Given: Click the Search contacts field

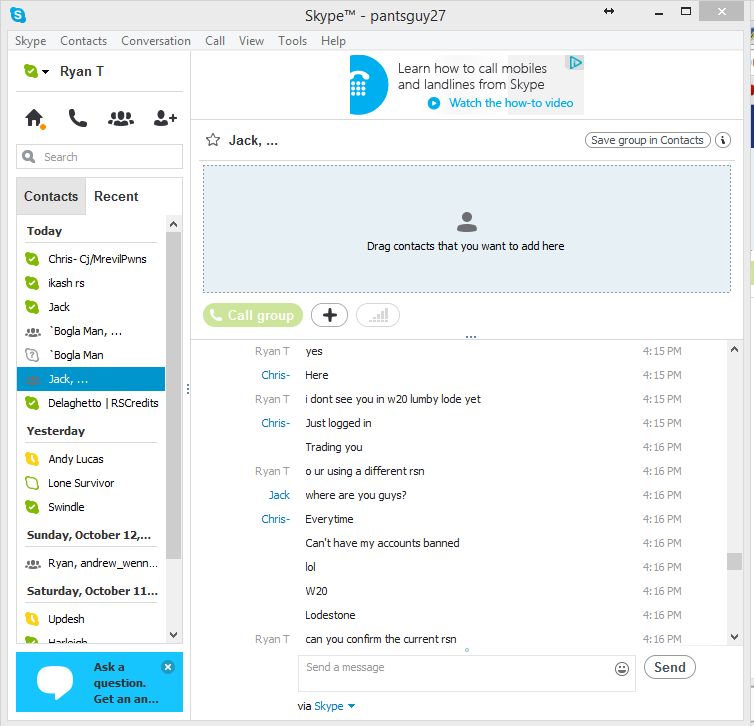Looking at the screenshot, I should pyautogui.click(x=100, y=157).
